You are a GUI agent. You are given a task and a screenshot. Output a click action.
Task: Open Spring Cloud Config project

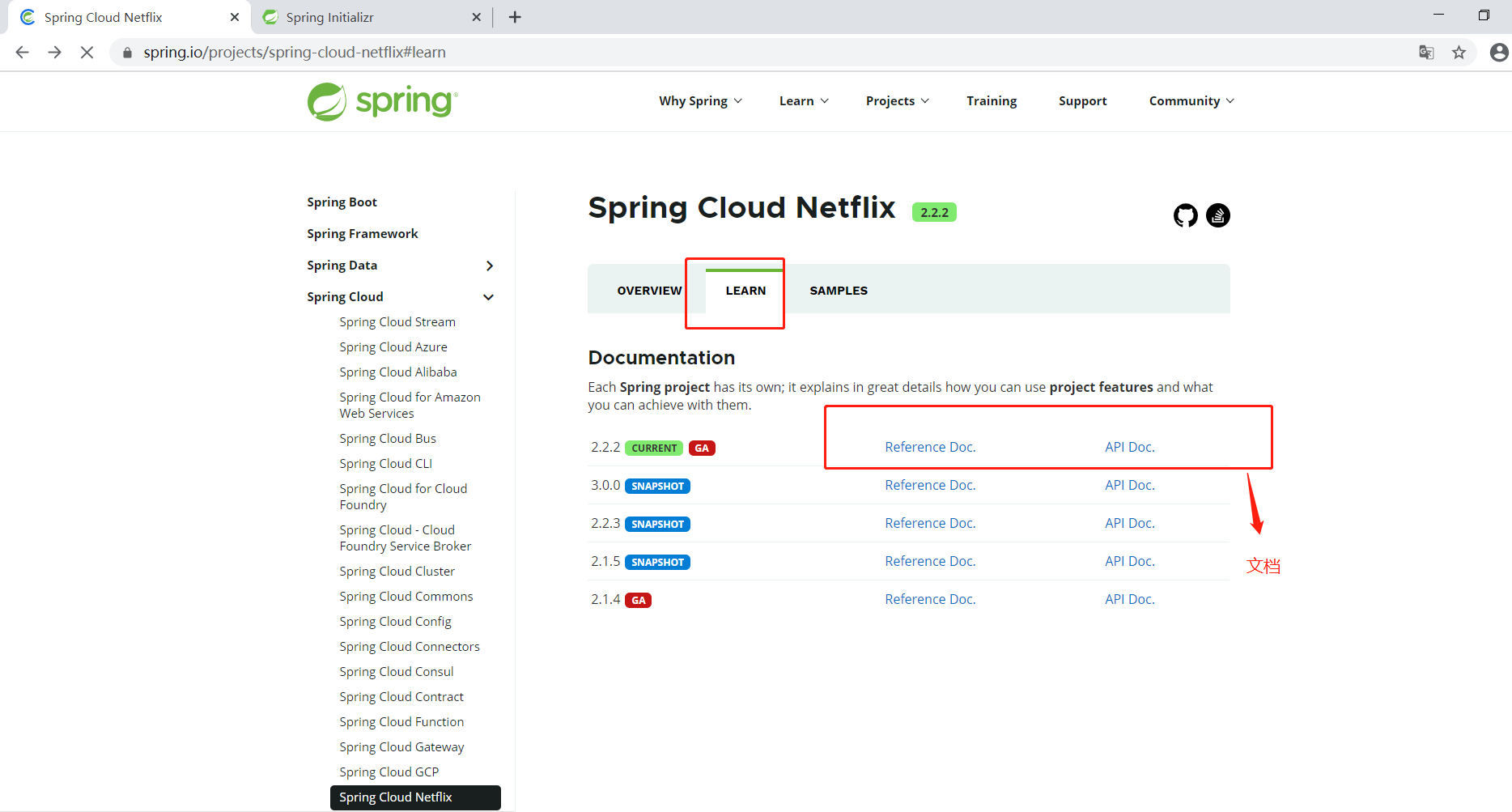click(x=396, y=622)
